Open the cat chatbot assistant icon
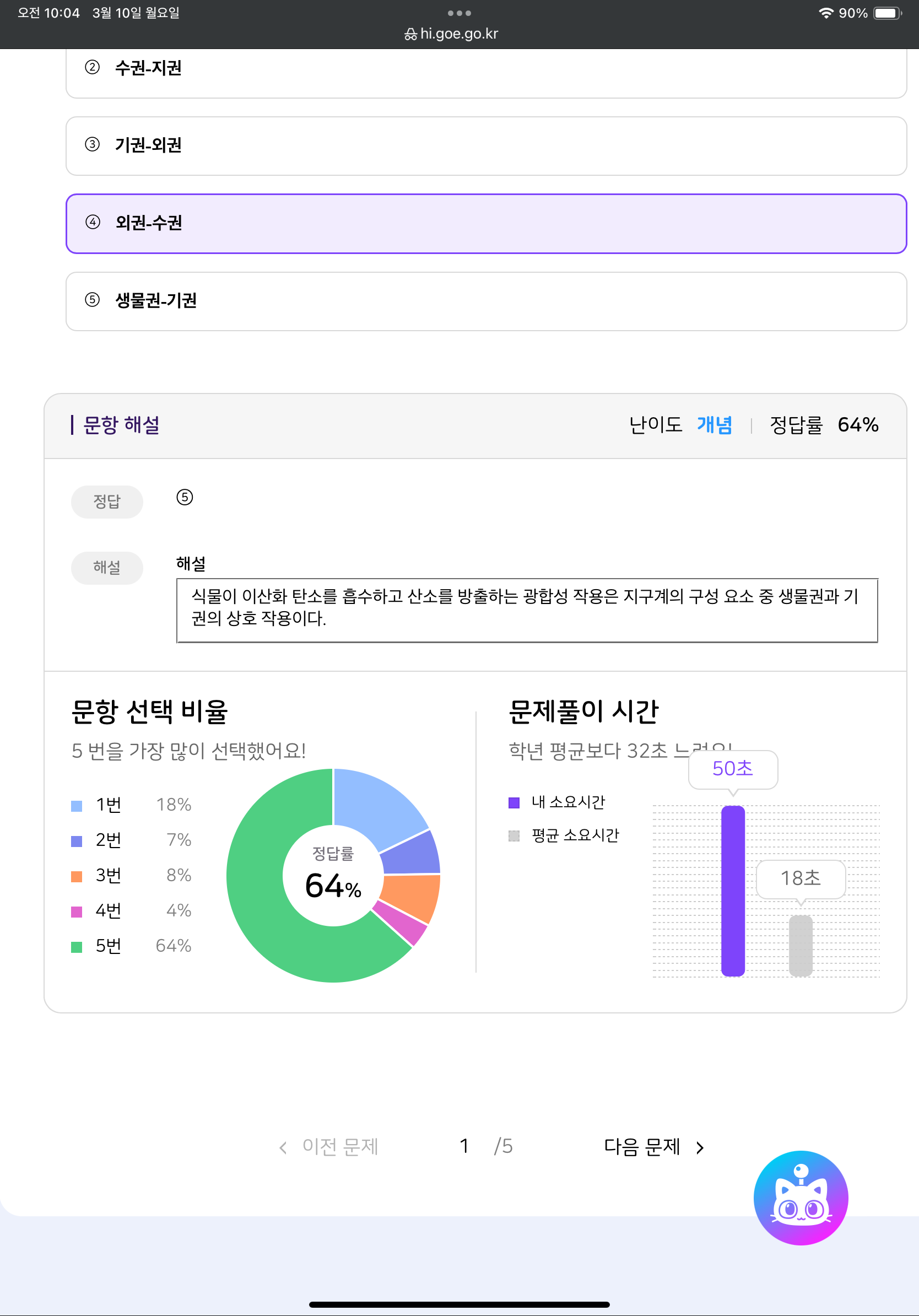The height and width of the screenshot is (1316, 919). (x=801, y=1198)
